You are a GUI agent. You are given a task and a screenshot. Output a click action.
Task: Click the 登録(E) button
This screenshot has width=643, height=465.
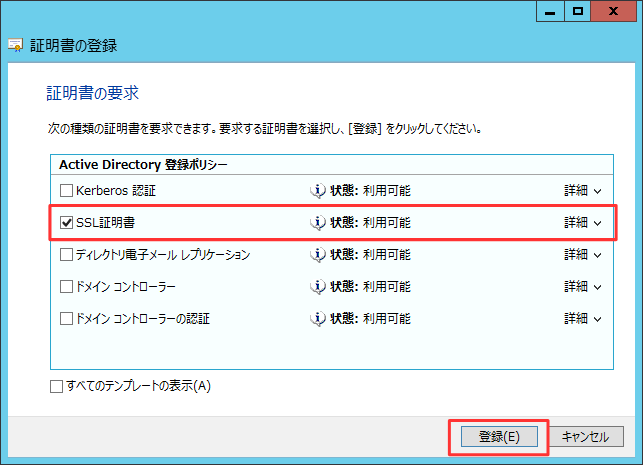pos(499,437)
